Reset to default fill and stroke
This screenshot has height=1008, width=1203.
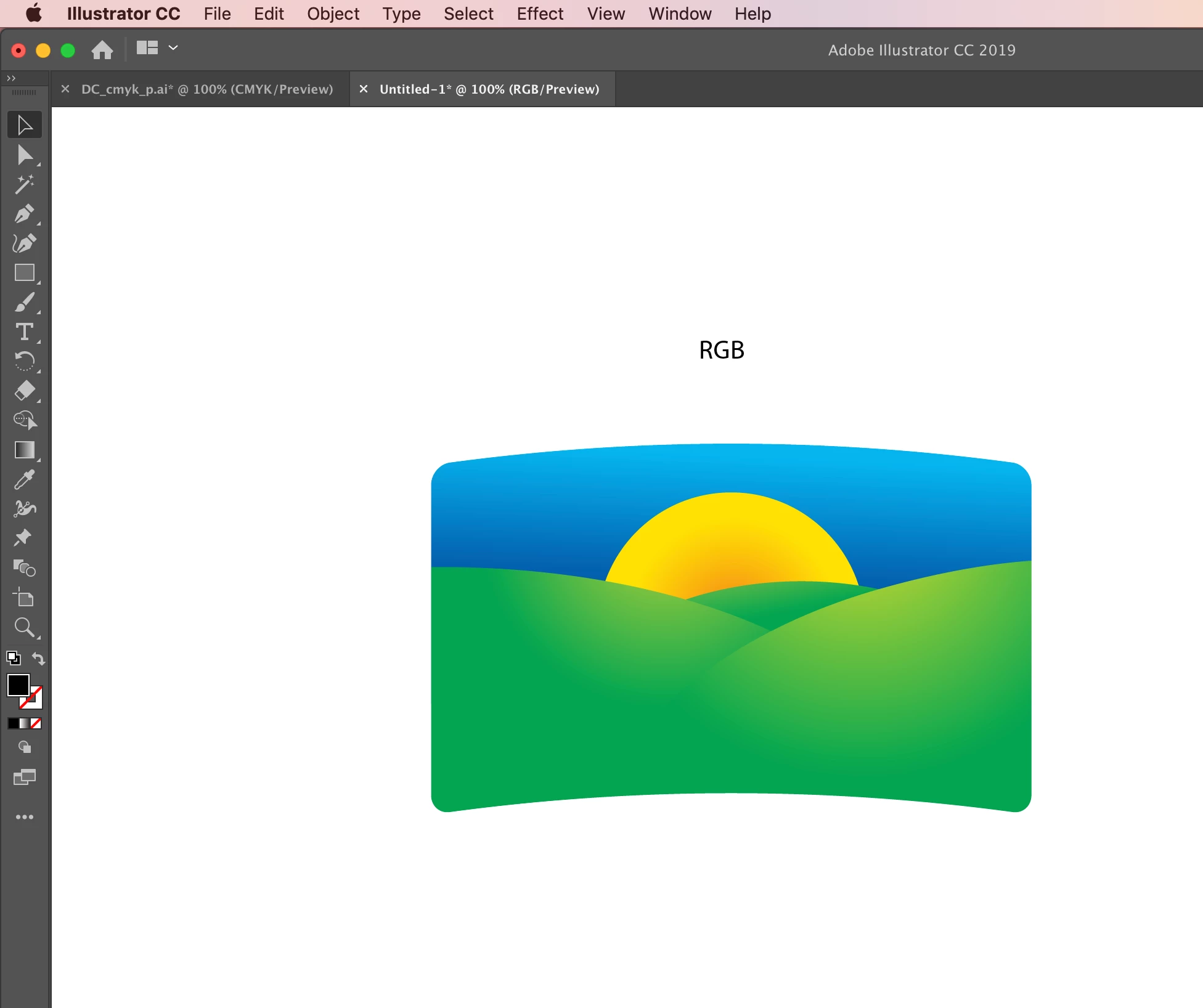click(13, 659)
